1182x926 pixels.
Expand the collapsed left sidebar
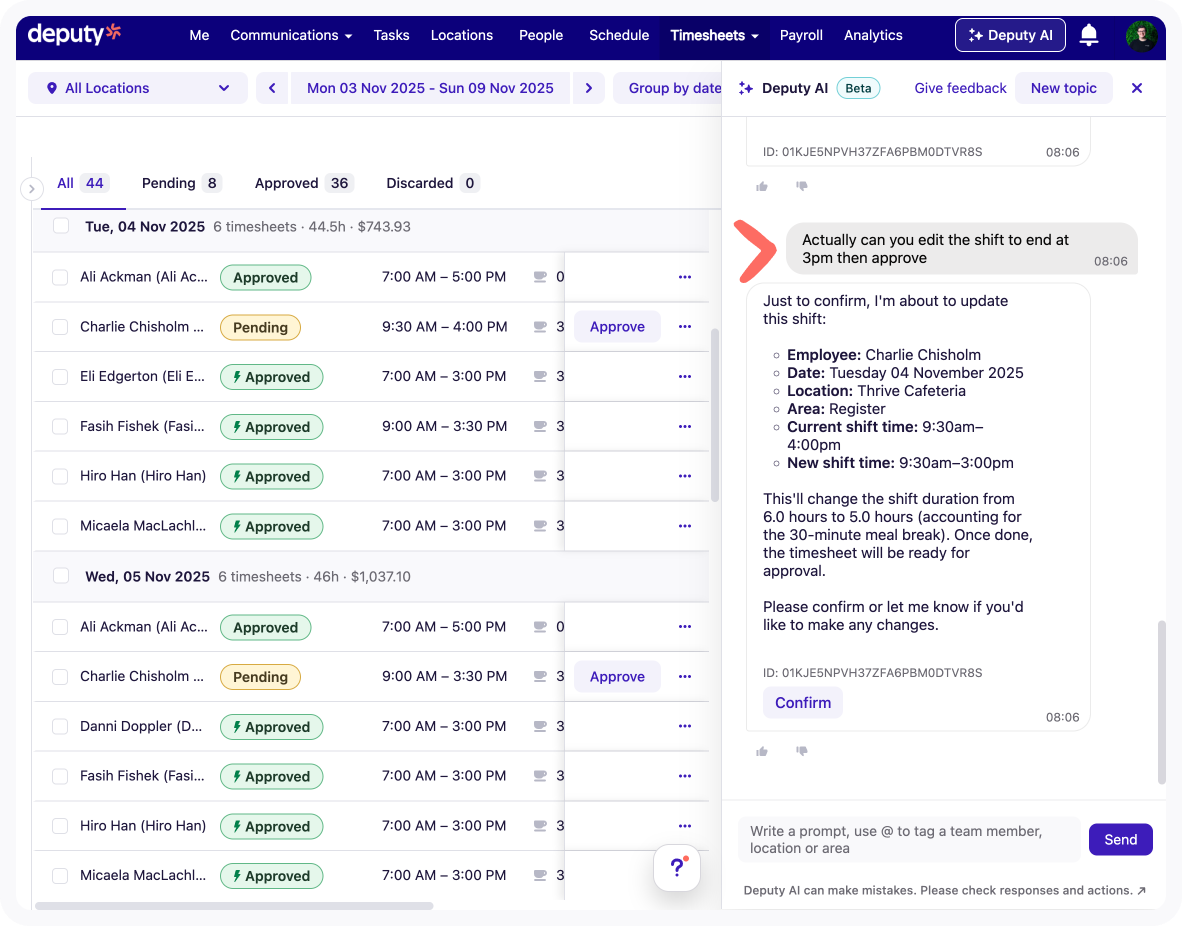pos(32,188)
